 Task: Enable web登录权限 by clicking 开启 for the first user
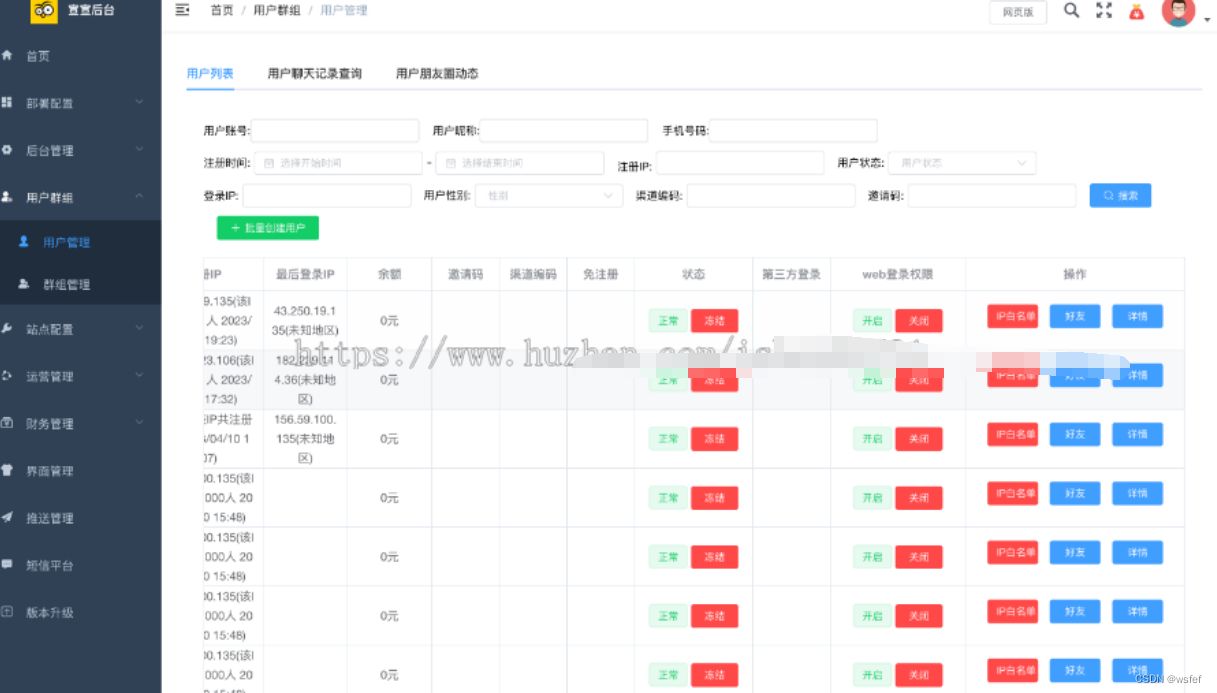pyautogui.click(x=870, y=321)
